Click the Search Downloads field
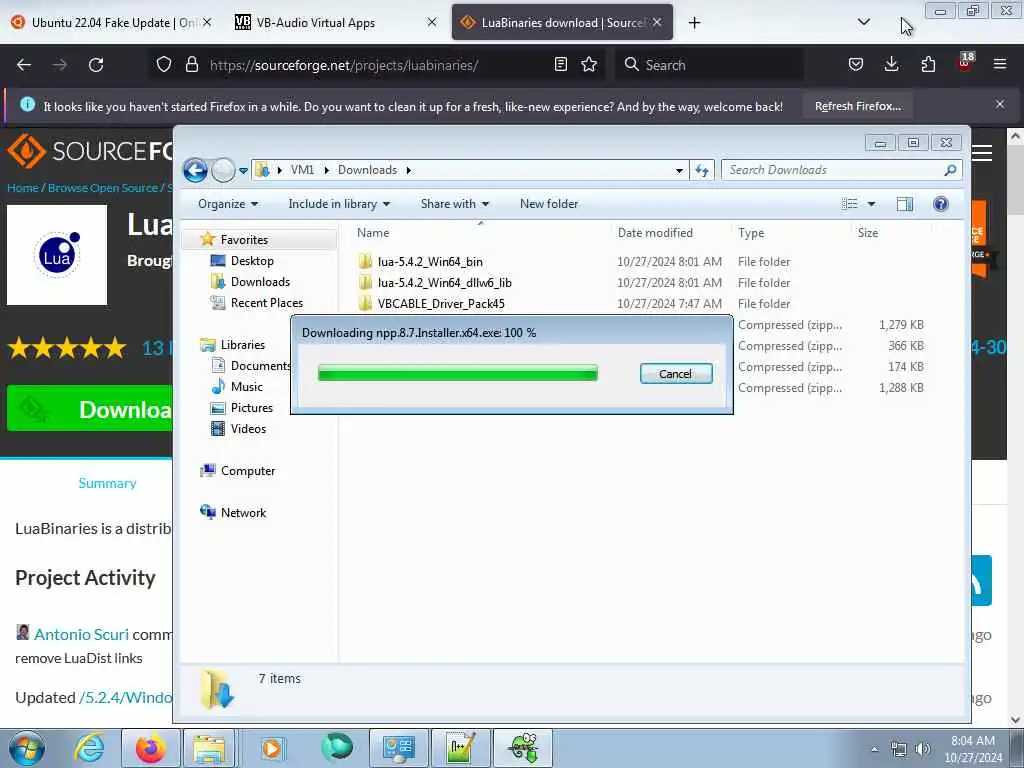 click(x=842, y=170)
